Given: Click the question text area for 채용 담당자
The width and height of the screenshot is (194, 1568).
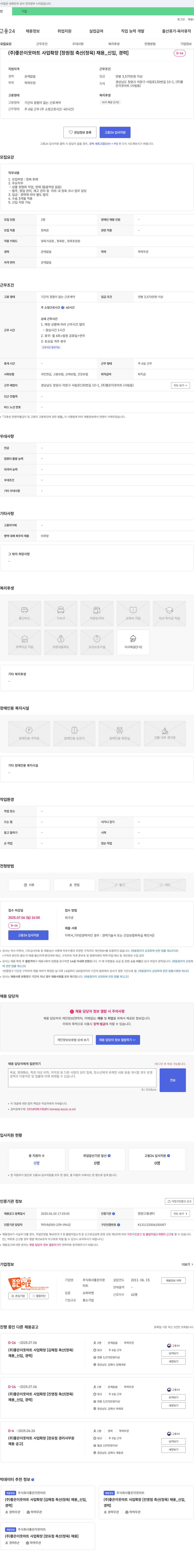Looking at the screenshot, I should (x=82, y=1078).
